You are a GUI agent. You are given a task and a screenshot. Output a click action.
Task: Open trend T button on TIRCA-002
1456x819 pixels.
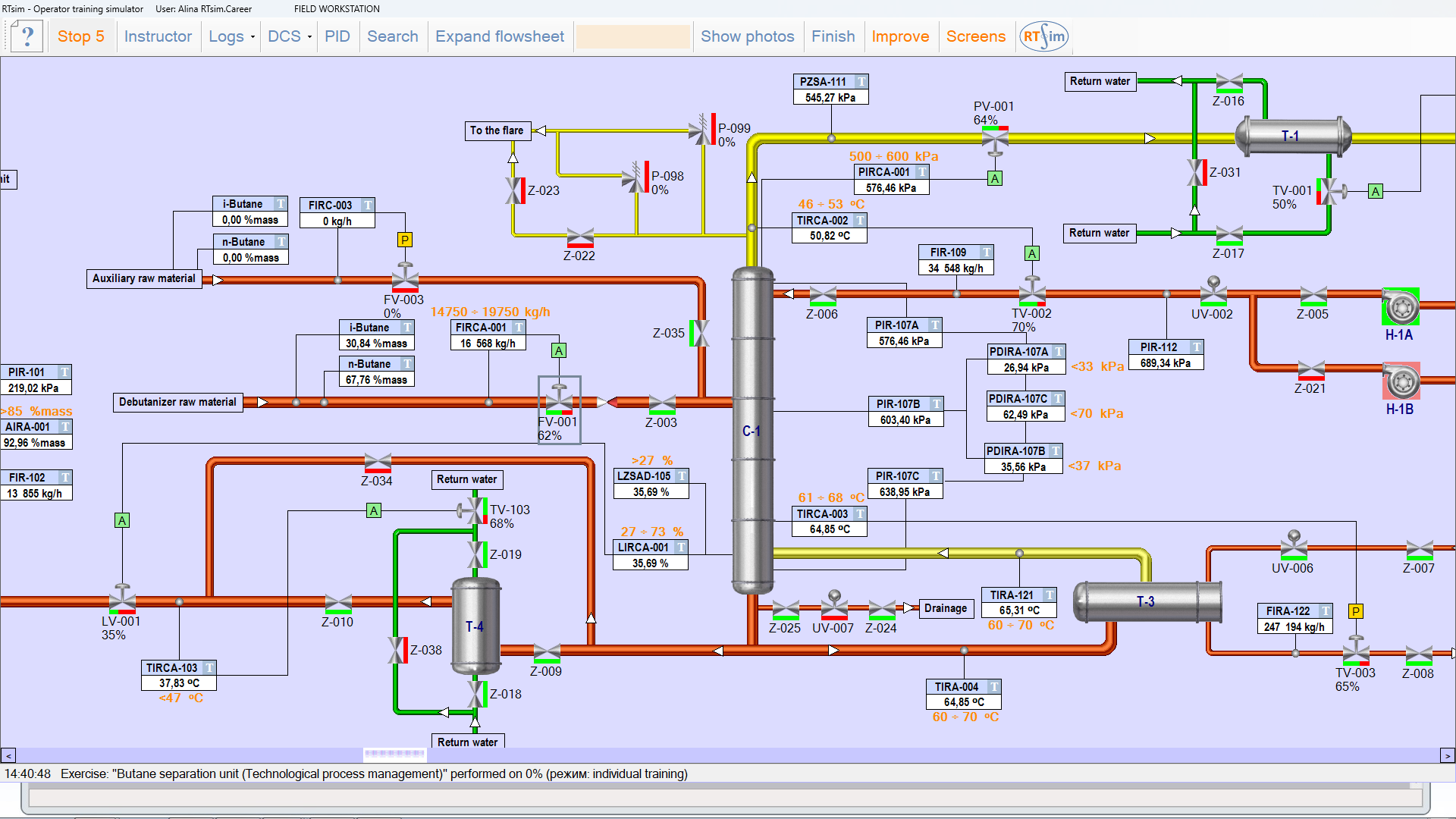860,221
